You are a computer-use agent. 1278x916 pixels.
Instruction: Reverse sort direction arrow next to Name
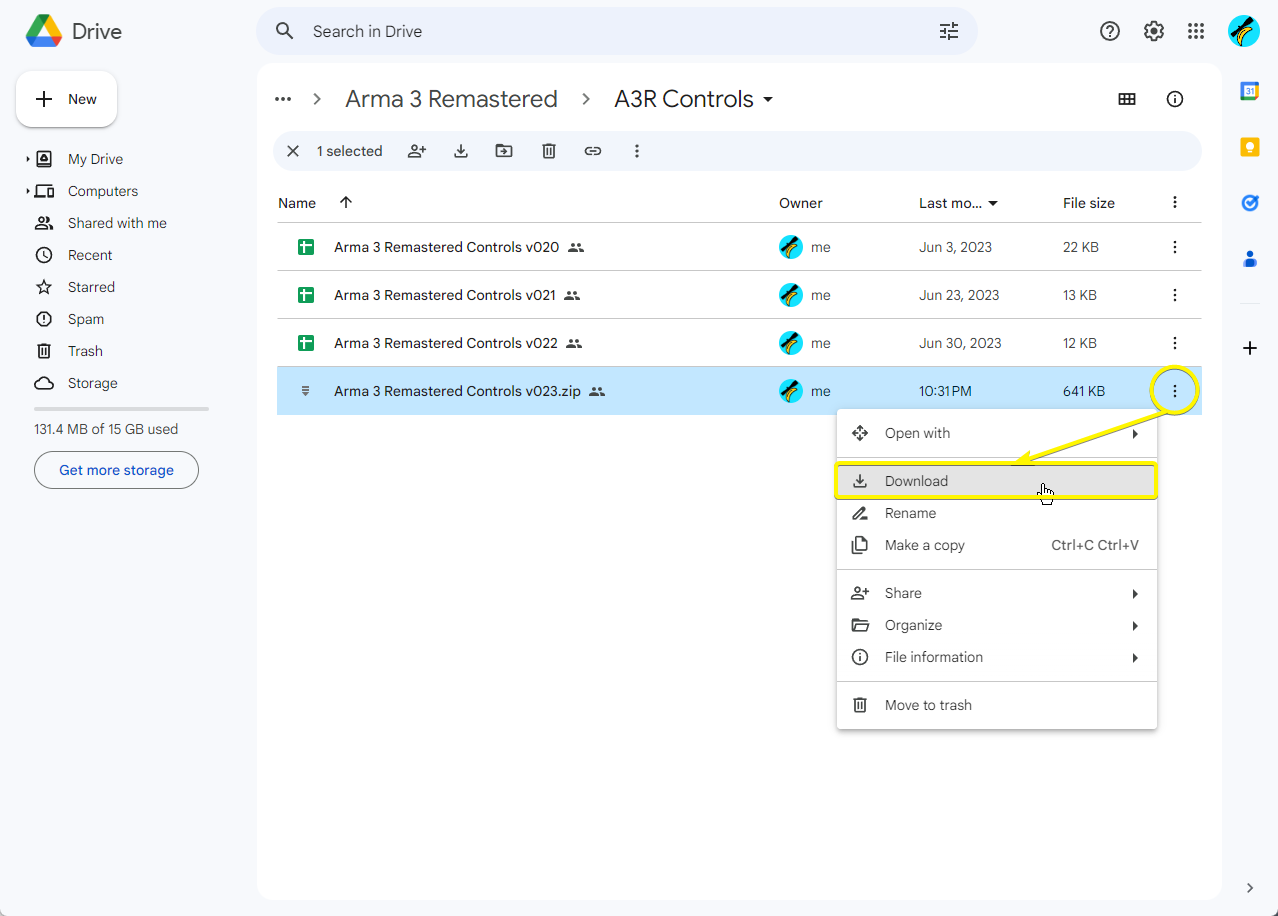[346, 202]
